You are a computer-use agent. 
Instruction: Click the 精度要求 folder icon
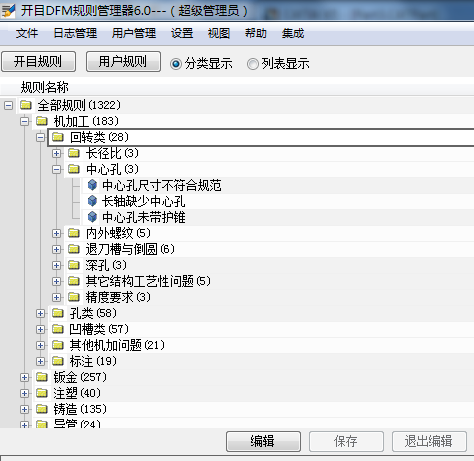[x=74, y=297]
